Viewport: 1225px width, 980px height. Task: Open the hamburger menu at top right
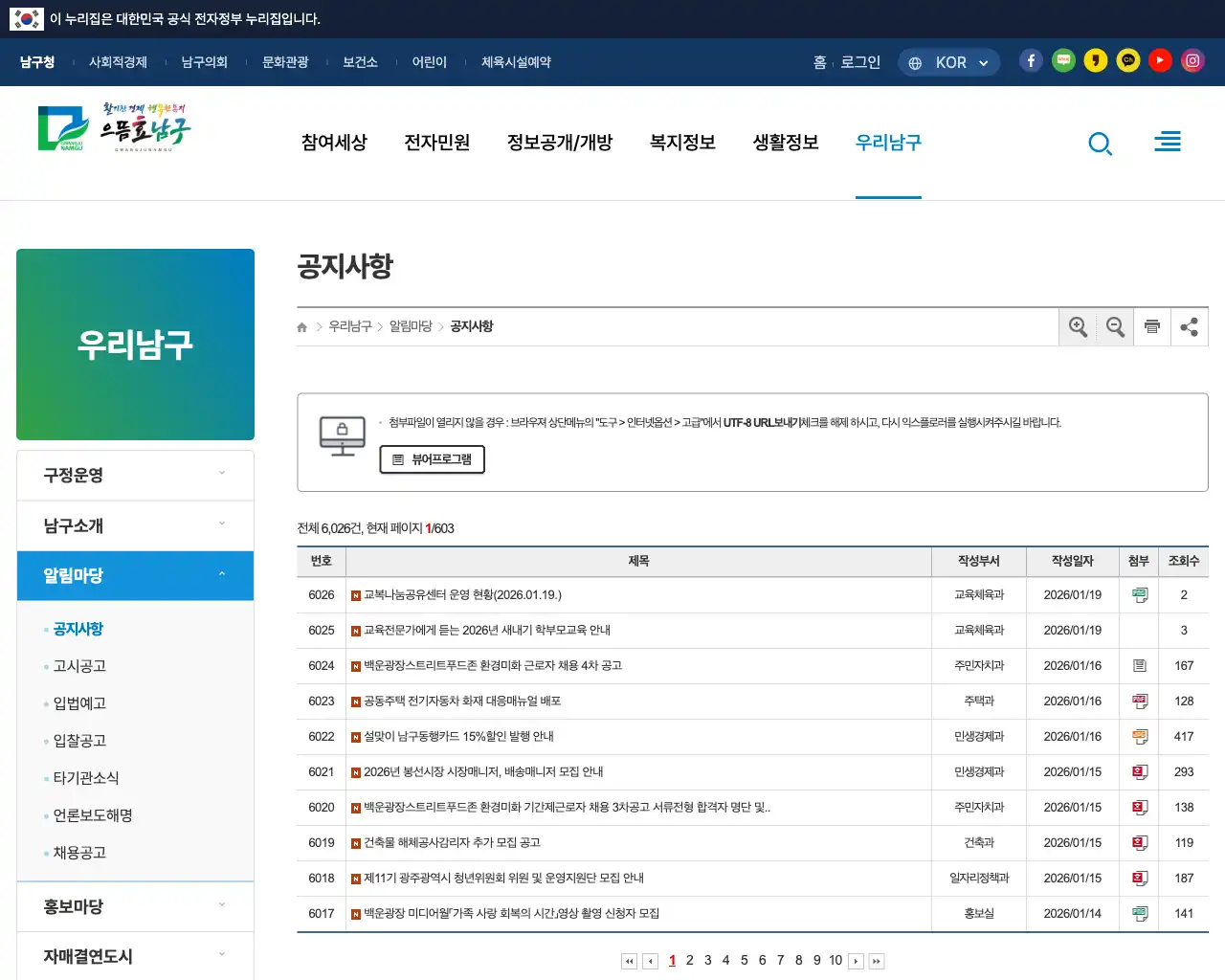(x=1168, y=141)
